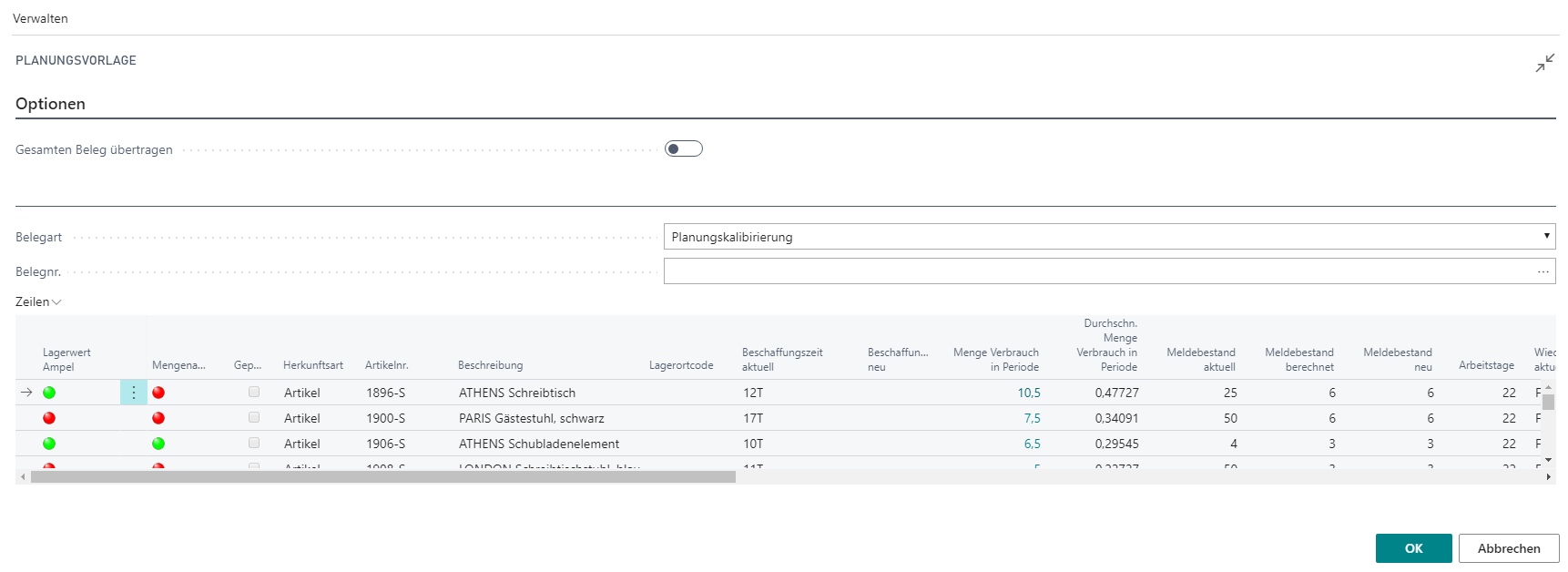The height and width of the screenshot is (572, 1568).
Task: Open the Verwalten menu
Action: click(x=40, y=18)
